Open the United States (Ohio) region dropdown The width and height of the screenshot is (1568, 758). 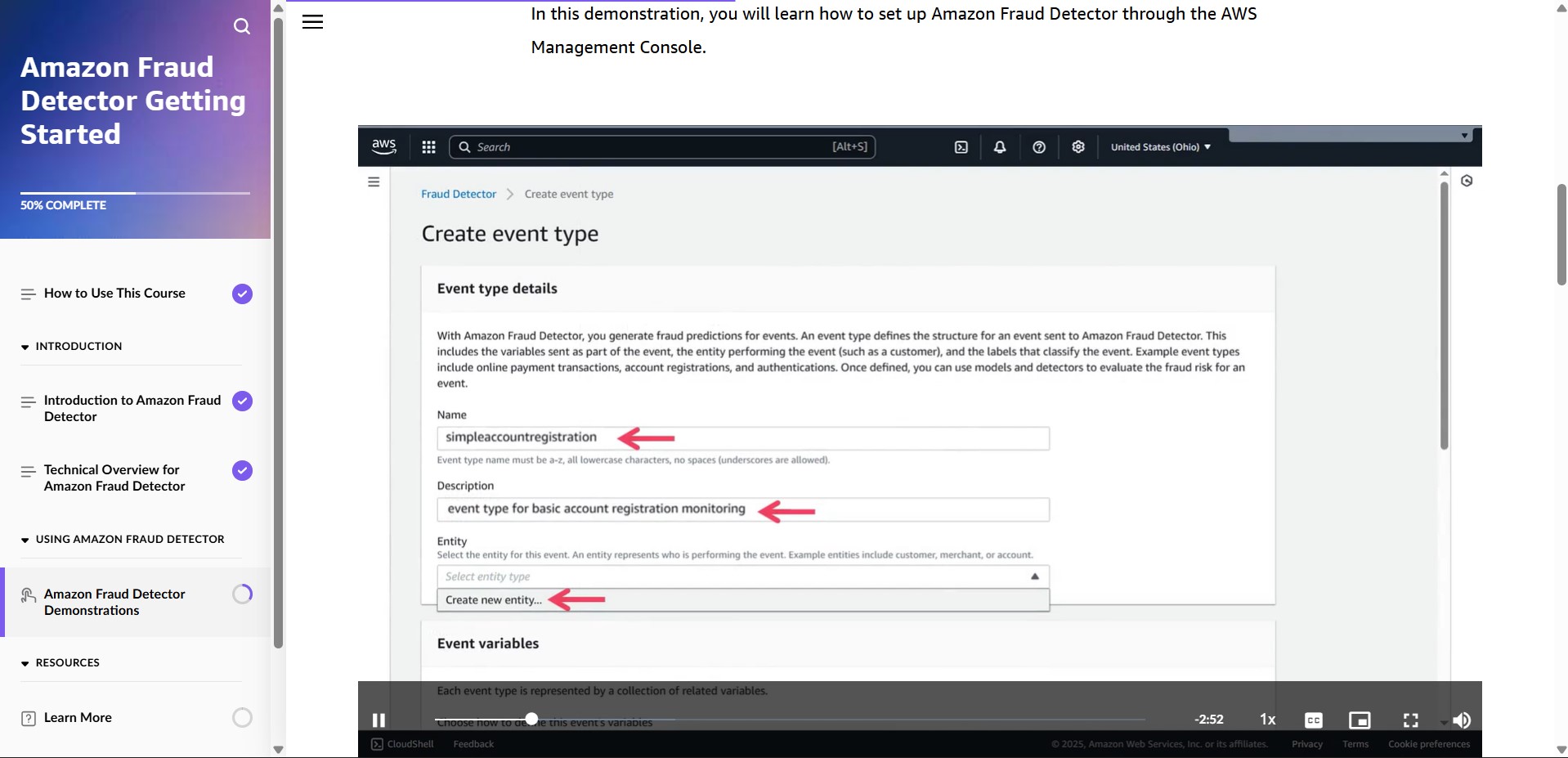pos(1161,147)
